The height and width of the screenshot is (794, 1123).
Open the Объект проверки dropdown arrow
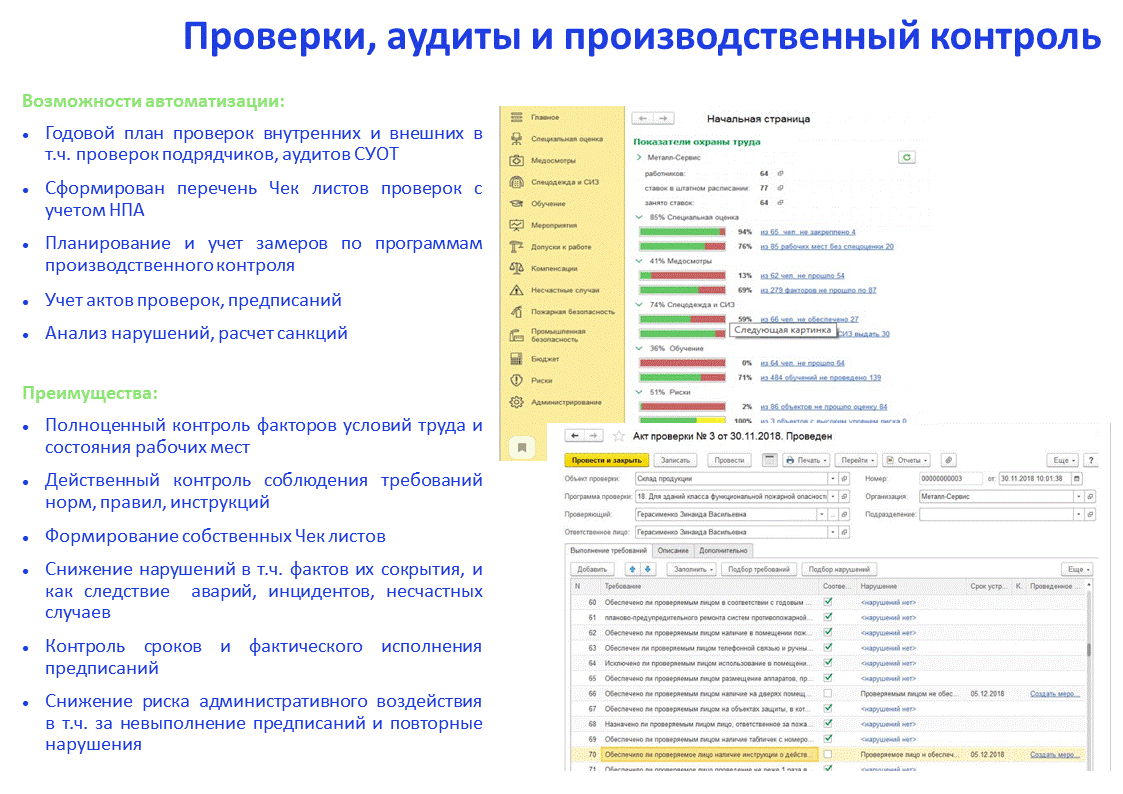click(833, 478)
